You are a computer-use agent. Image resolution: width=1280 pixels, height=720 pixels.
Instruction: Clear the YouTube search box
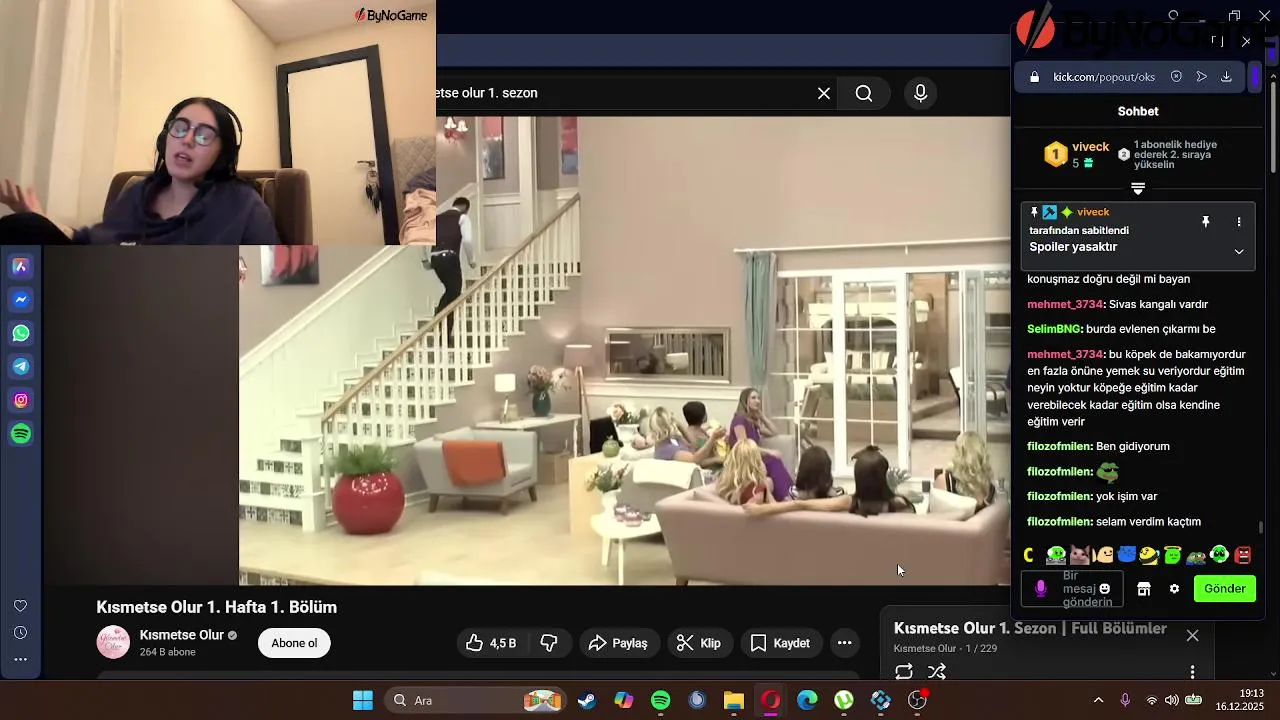pos(824,93)
